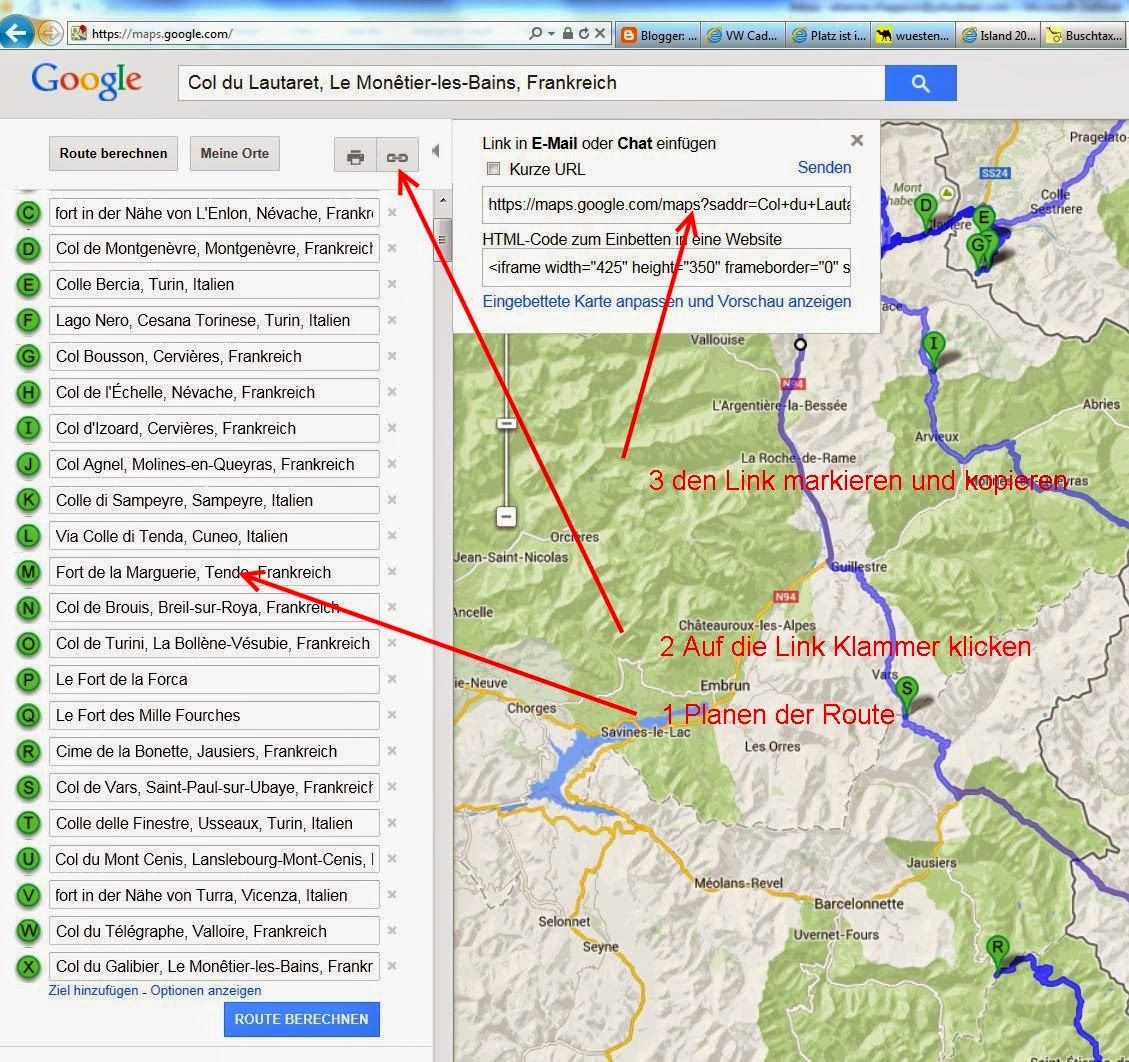Image resolution: width=1129 pixels, height=1062 pixels.
Task: Click the Ziel hinzufügen link
Action: (x=93, y=991)
